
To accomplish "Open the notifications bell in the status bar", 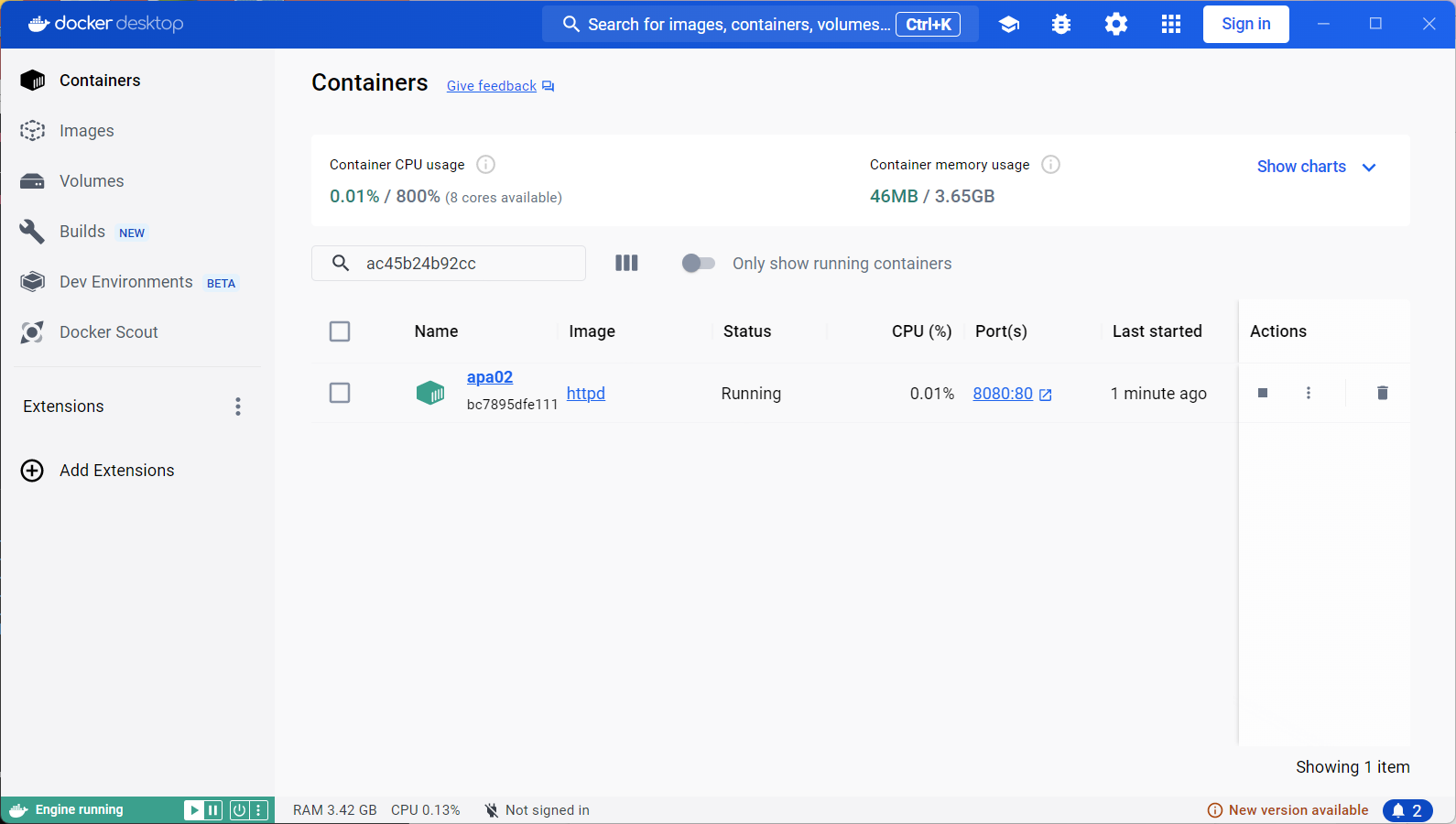I will [x=1407, y=810].
